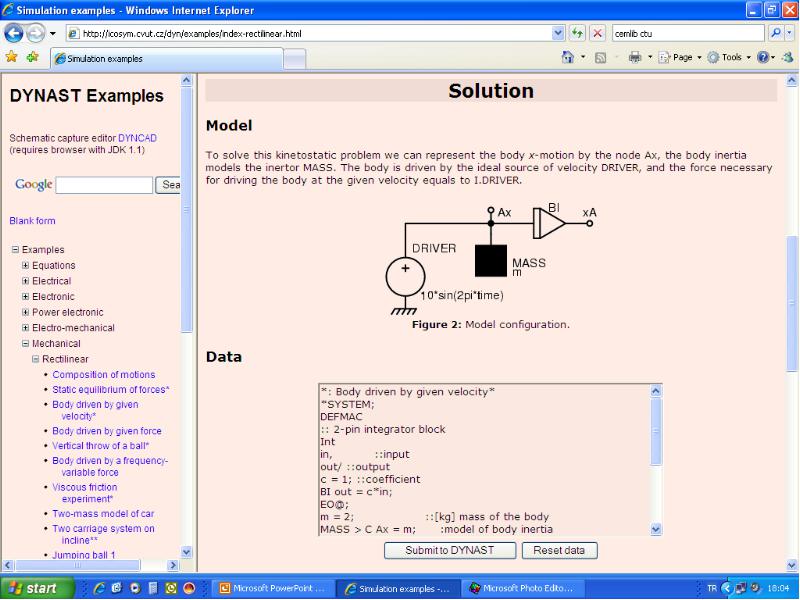Image resolution: width=800 pixels, height=600 pixels.
Task: Launch Internet Explorer from Quick Launch
Action: point(99,588)
